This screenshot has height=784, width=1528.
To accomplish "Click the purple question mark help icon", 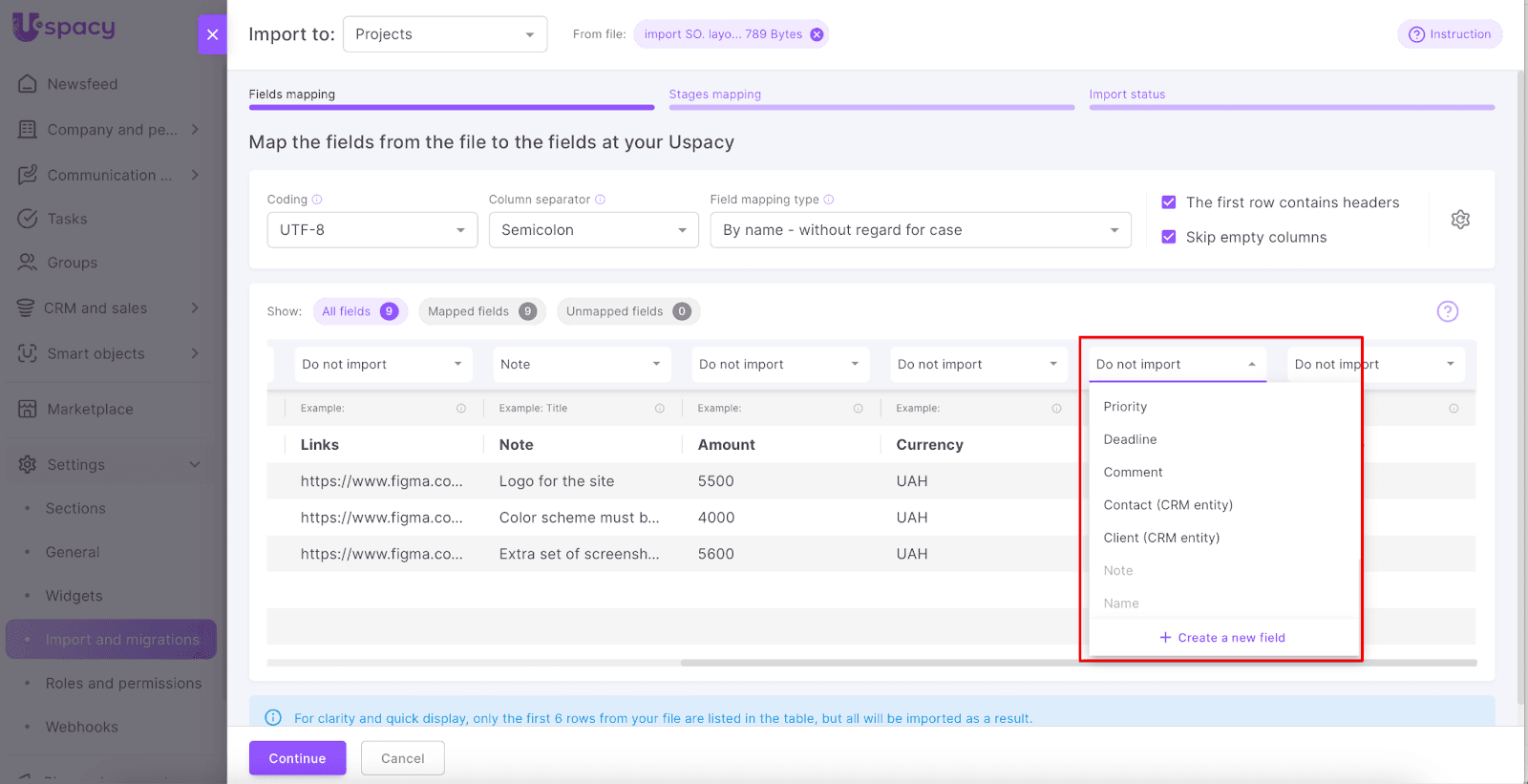I will pos(1447,311).
